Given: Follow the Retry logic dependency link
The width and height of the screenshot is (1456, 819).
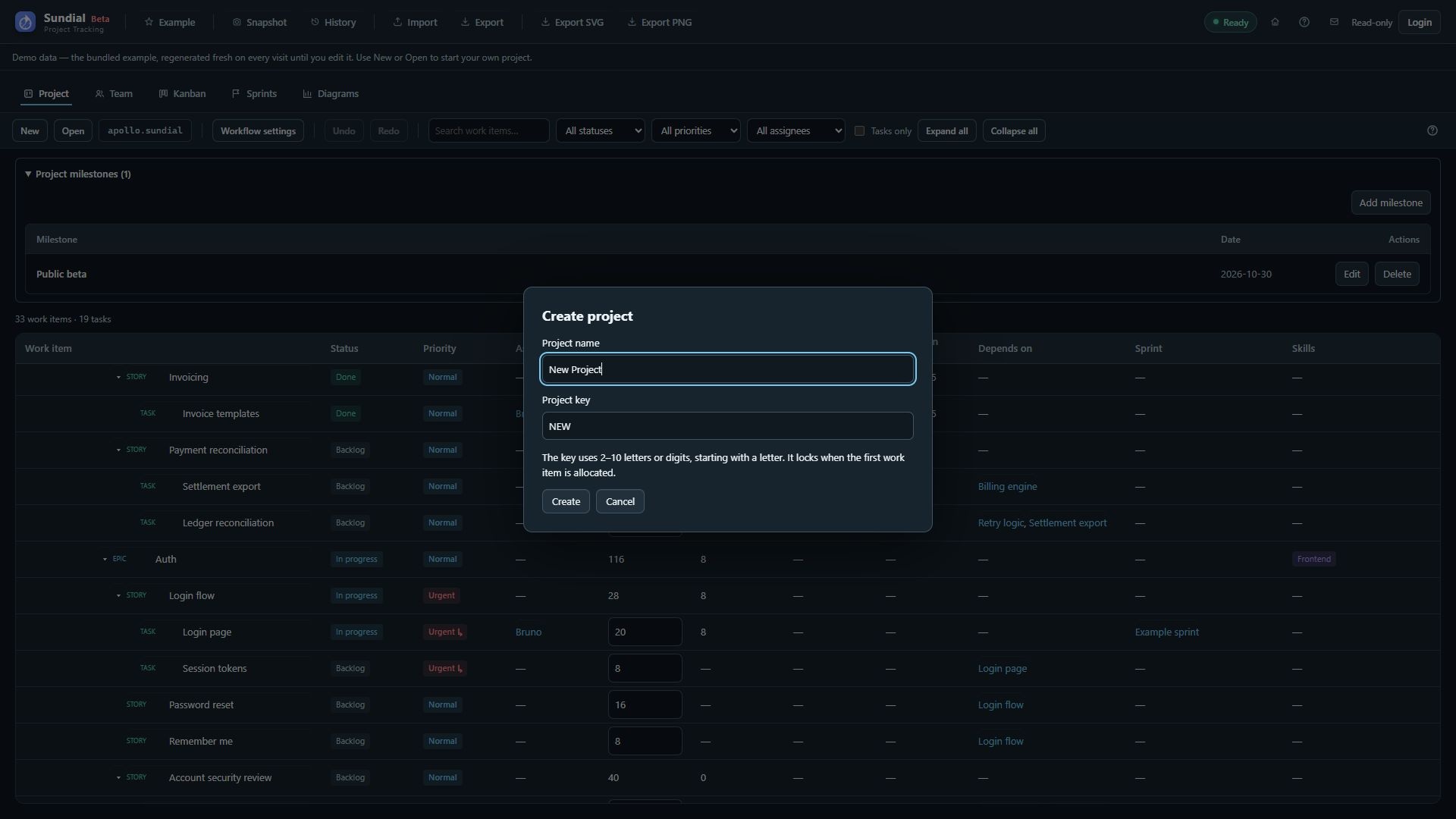Looking at the screenshot, I should 1001,523.
